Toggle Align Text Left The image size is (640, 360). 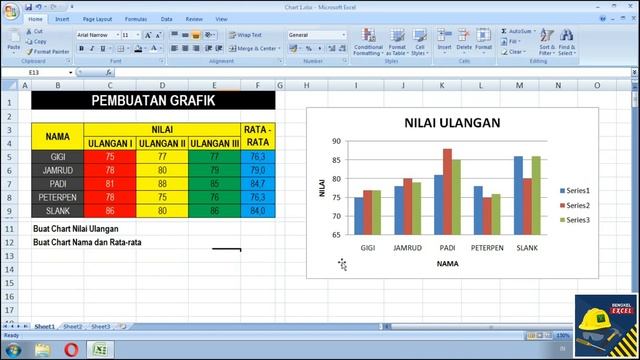click(174, 49)
